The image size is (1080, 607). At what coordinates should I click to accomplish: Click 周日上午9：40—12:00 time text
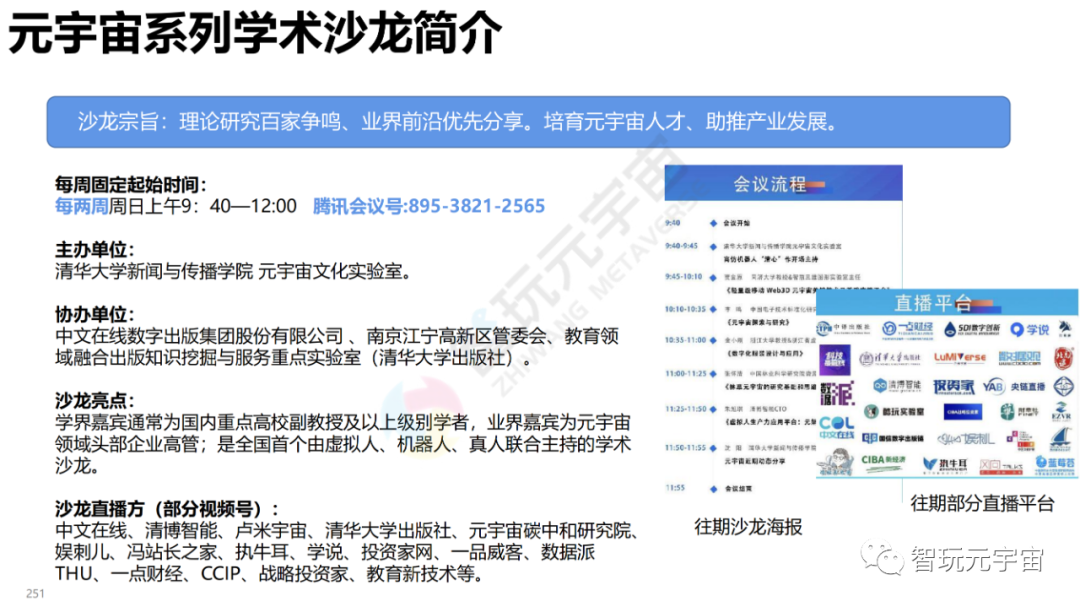pyautogui.click(x=203, y=206)
